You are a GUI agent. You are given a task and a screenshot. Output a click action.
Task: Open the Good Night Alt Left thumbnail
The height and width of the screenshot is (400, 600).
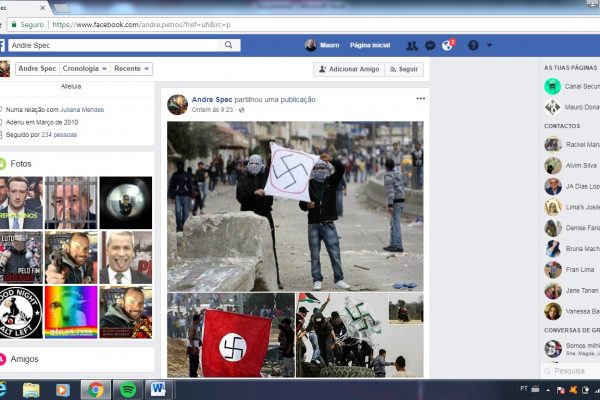(21, 312)
